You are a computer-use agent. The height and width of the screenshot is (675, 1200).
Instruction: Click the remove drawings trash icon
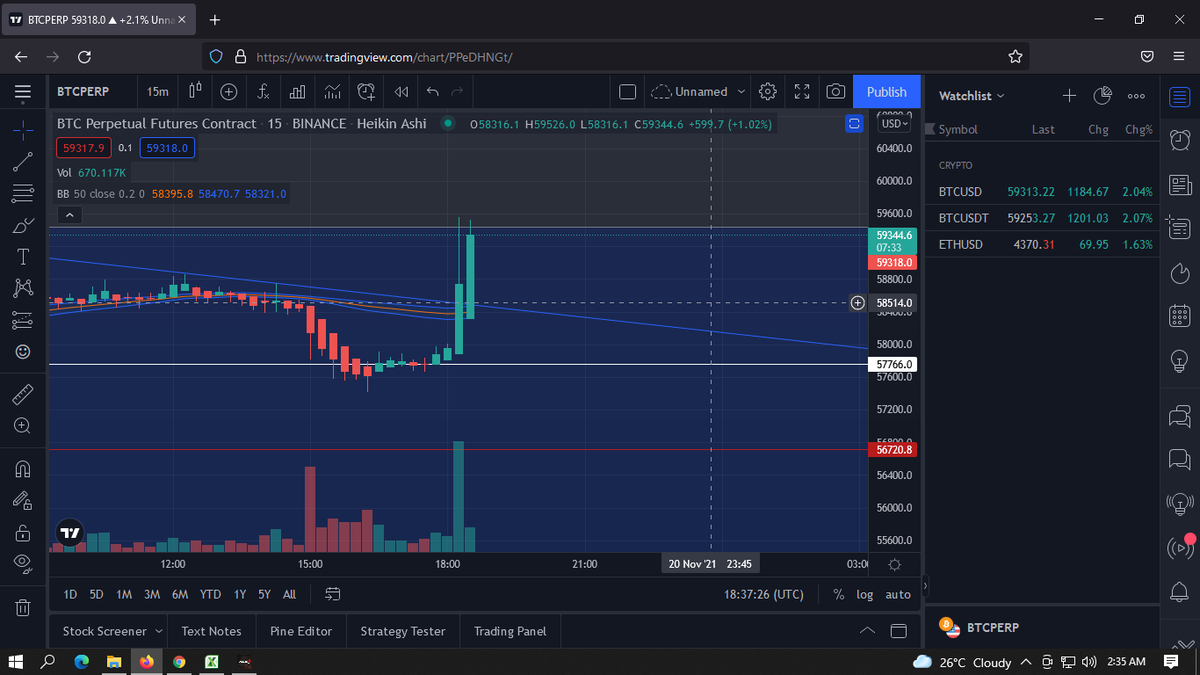coord(22,606)
